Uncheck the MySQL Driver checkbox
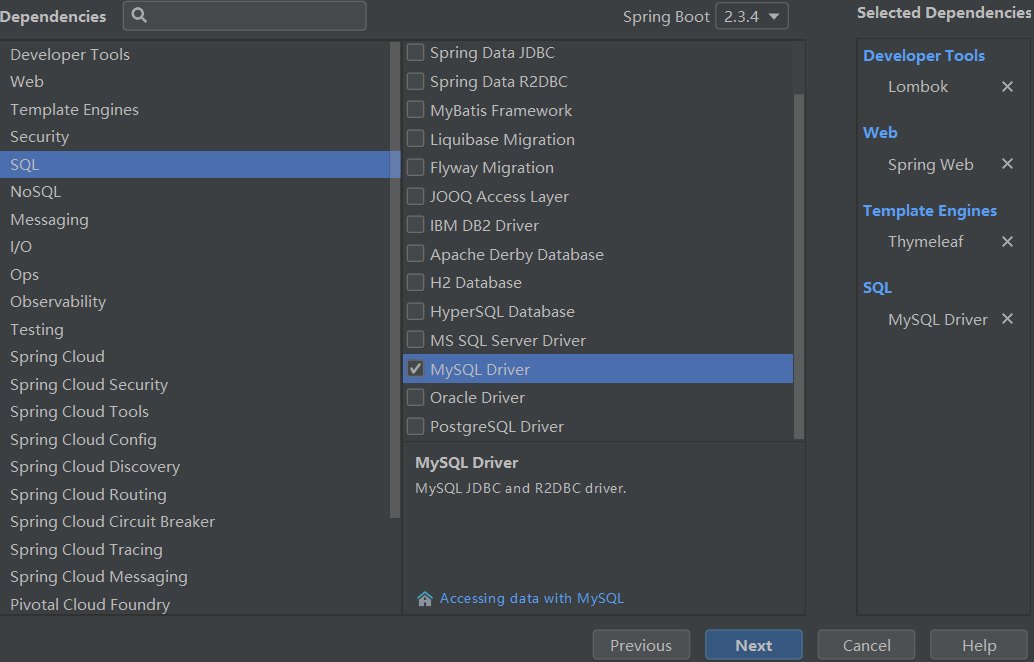 click(415, 369)
